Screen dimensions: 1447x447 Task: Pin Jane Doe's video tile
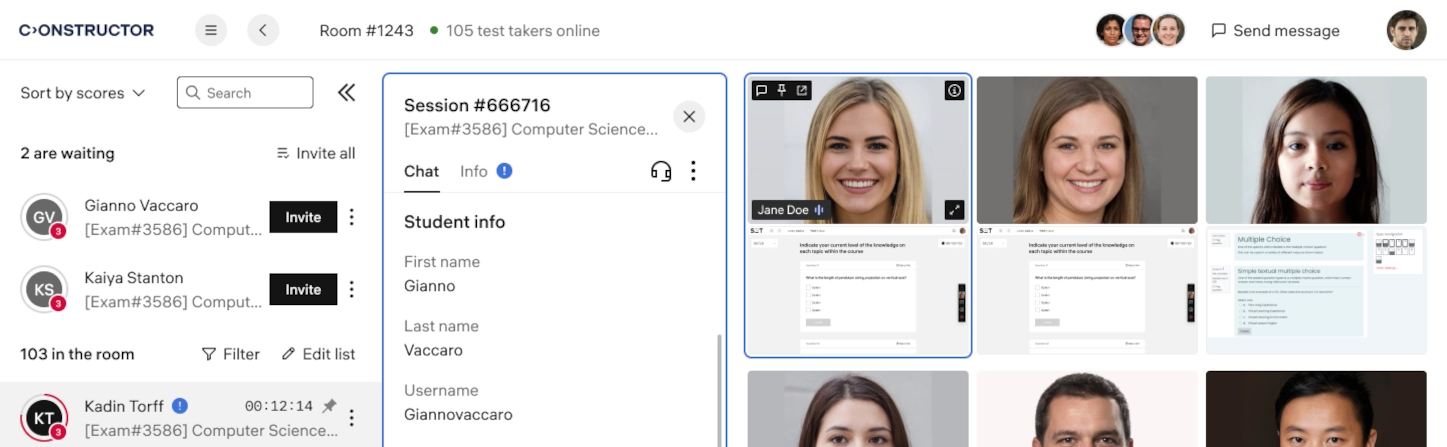tap(782, 90)
